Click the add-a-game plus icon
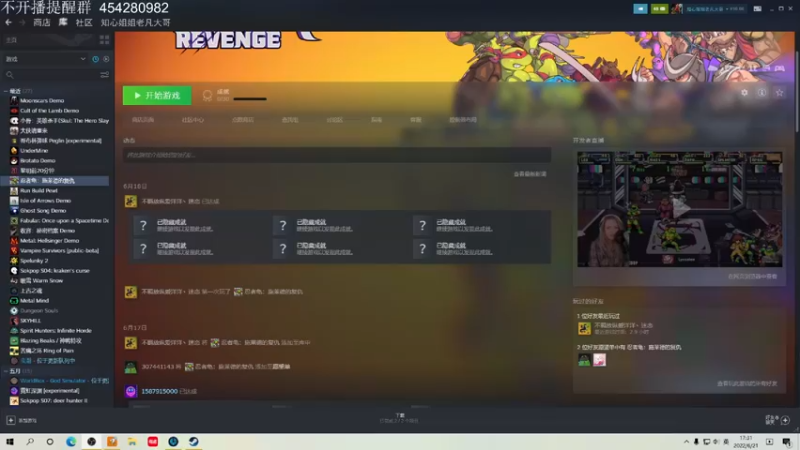 [11, 420]
